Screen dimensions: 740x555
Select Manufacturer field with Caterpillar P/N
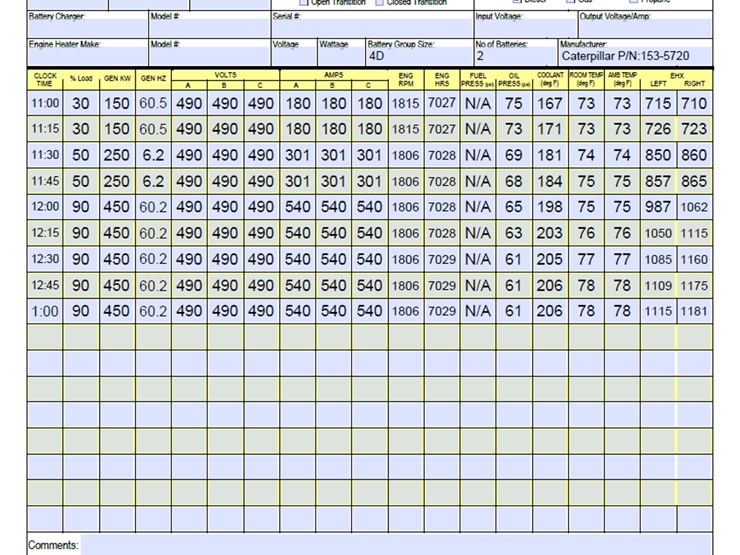(636, 57)
